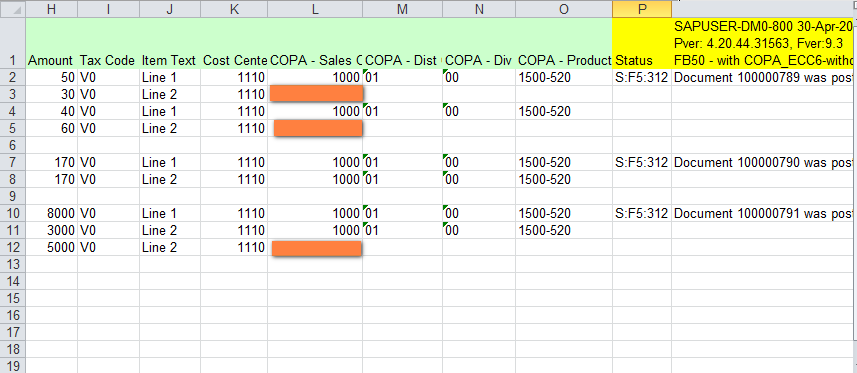
Task: Click Line 2 item text in row 12
Action: tap(170, 247)
